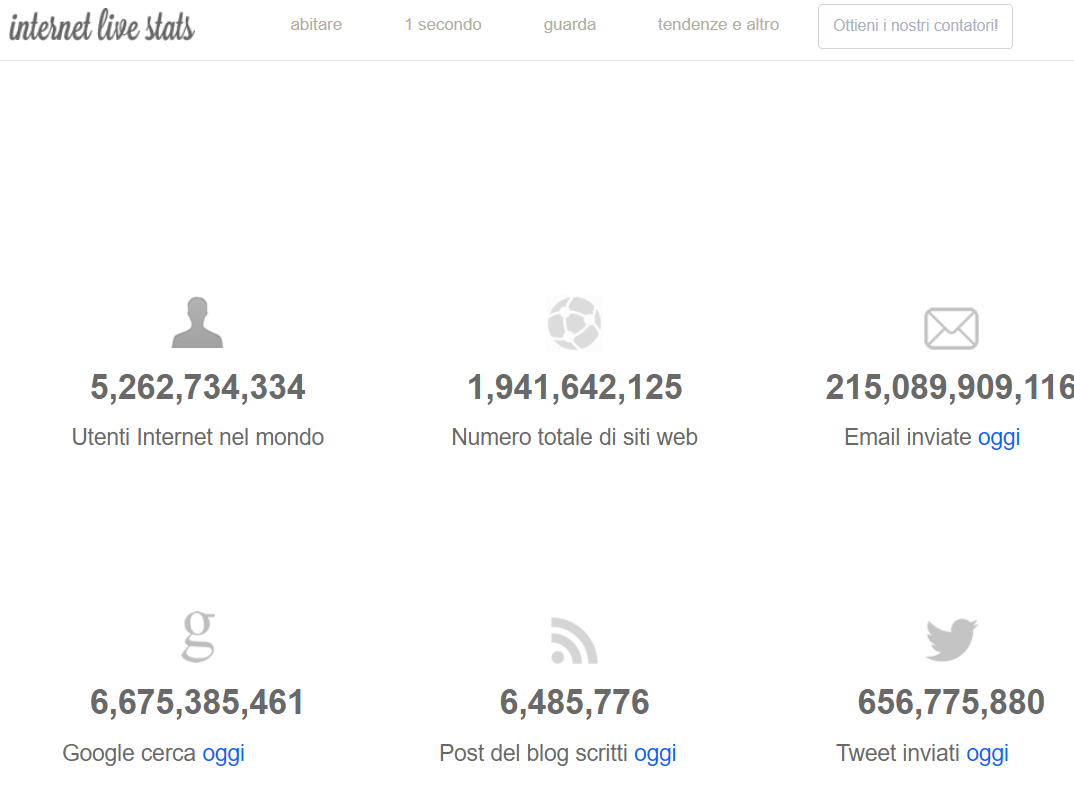Click the 'Utenti Internet nel mondo' label
This screenshot has height=793, width=1074.
(198, 437)
